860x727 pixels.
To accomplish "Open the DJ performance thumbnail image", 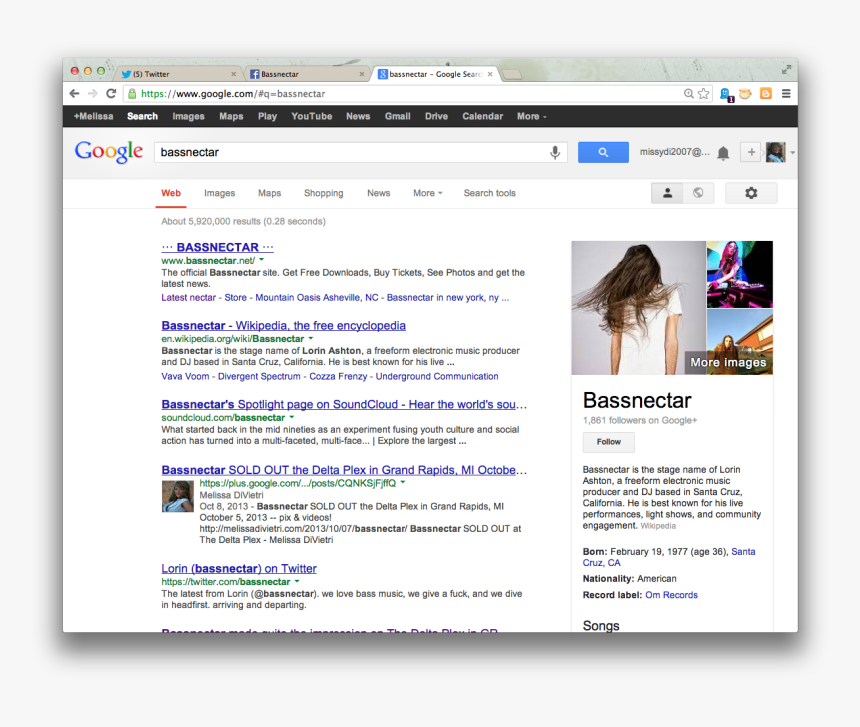I will pos(739,274).
